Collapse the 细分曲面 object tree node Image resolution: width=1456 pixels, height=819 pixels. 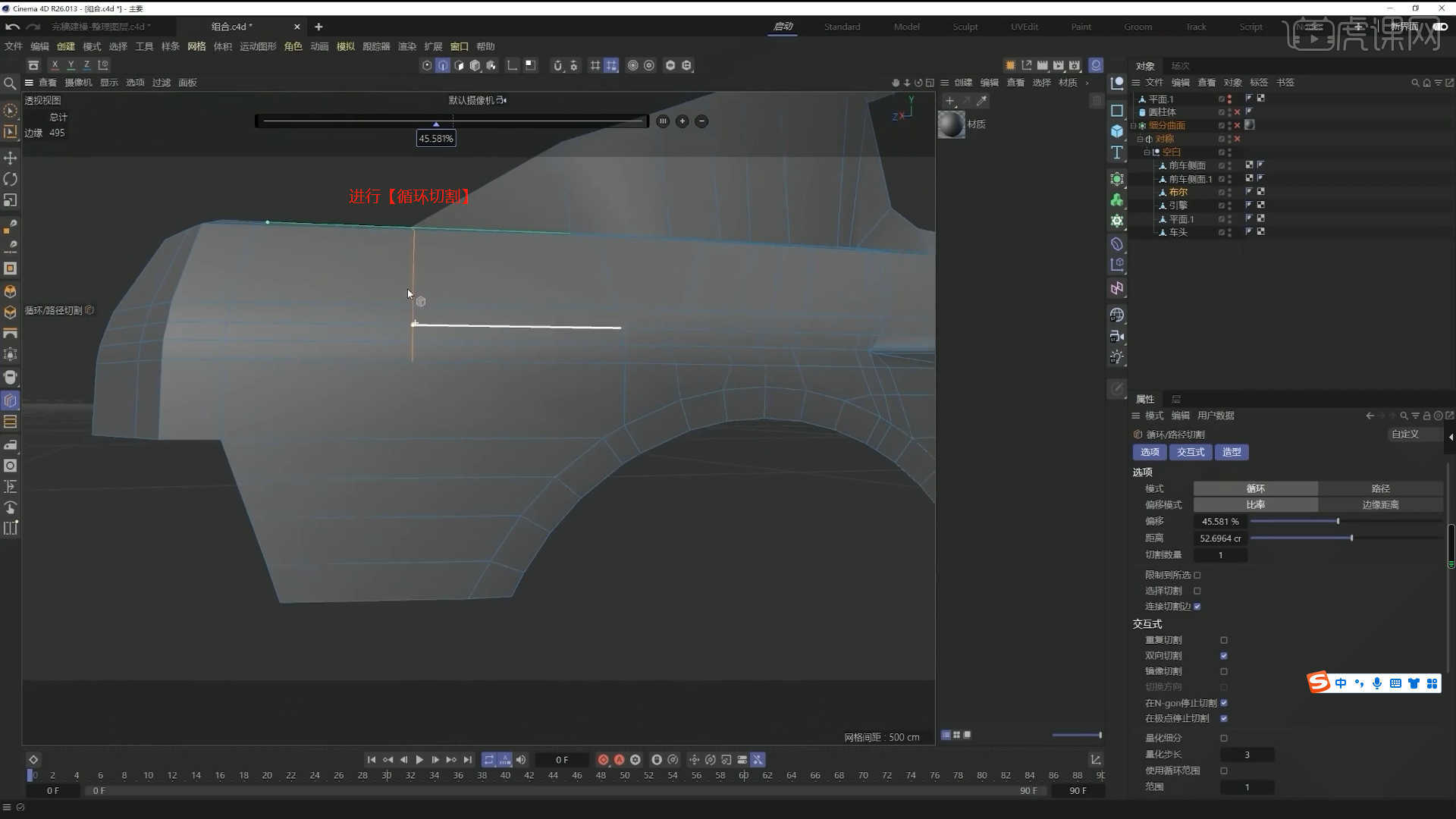point(1134,126)
